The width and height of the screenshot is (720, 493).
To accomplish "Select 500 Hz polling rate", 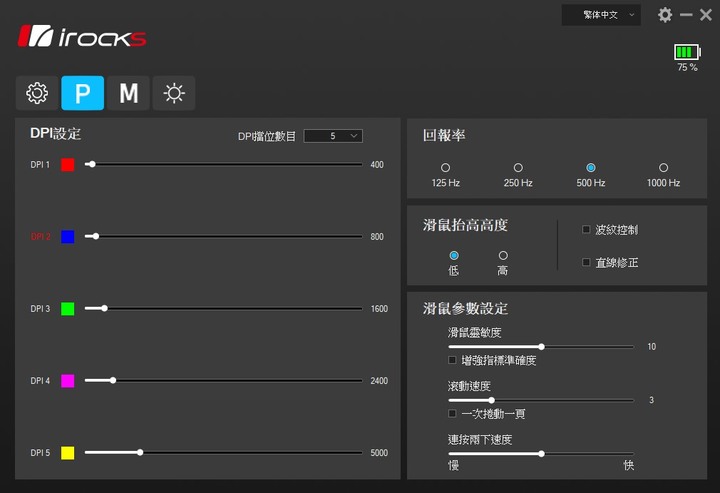I will click(591, 168).
